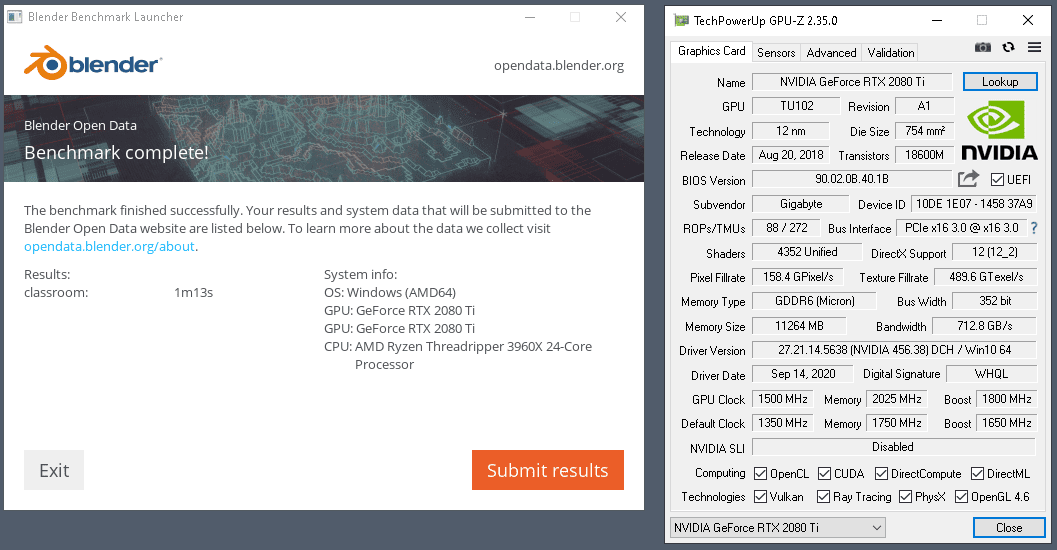1057x550 pixels.
Task: Click the opendata.blender.org header text
Action: coord(559,65)
